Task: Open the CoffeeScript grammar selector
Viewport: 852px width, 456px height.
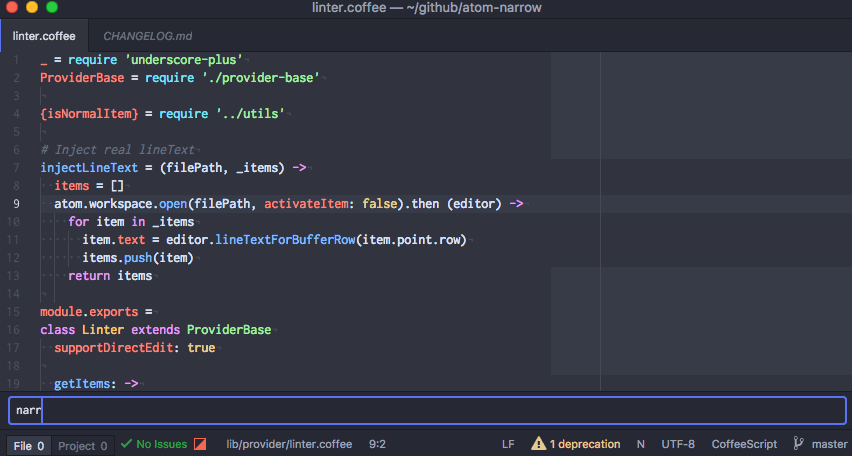Action: coord(744,444)
